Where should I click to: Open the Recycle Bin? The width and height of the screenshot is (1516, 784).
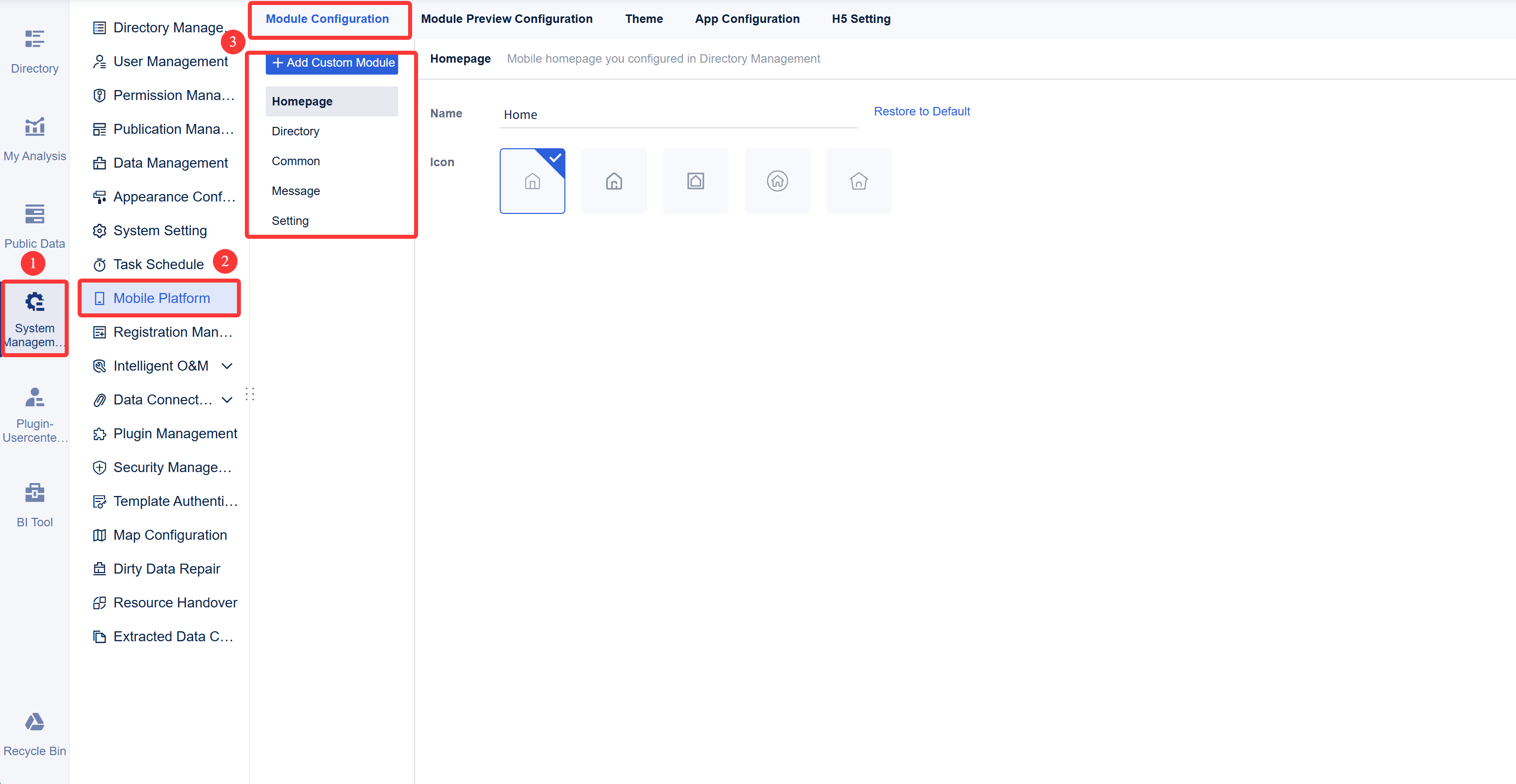pos(35,733)
